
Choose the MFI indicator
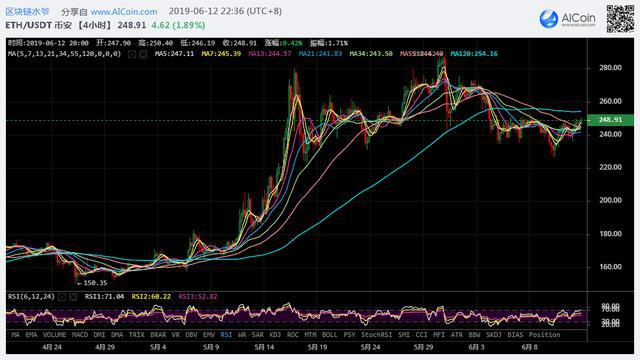[439, 335]
